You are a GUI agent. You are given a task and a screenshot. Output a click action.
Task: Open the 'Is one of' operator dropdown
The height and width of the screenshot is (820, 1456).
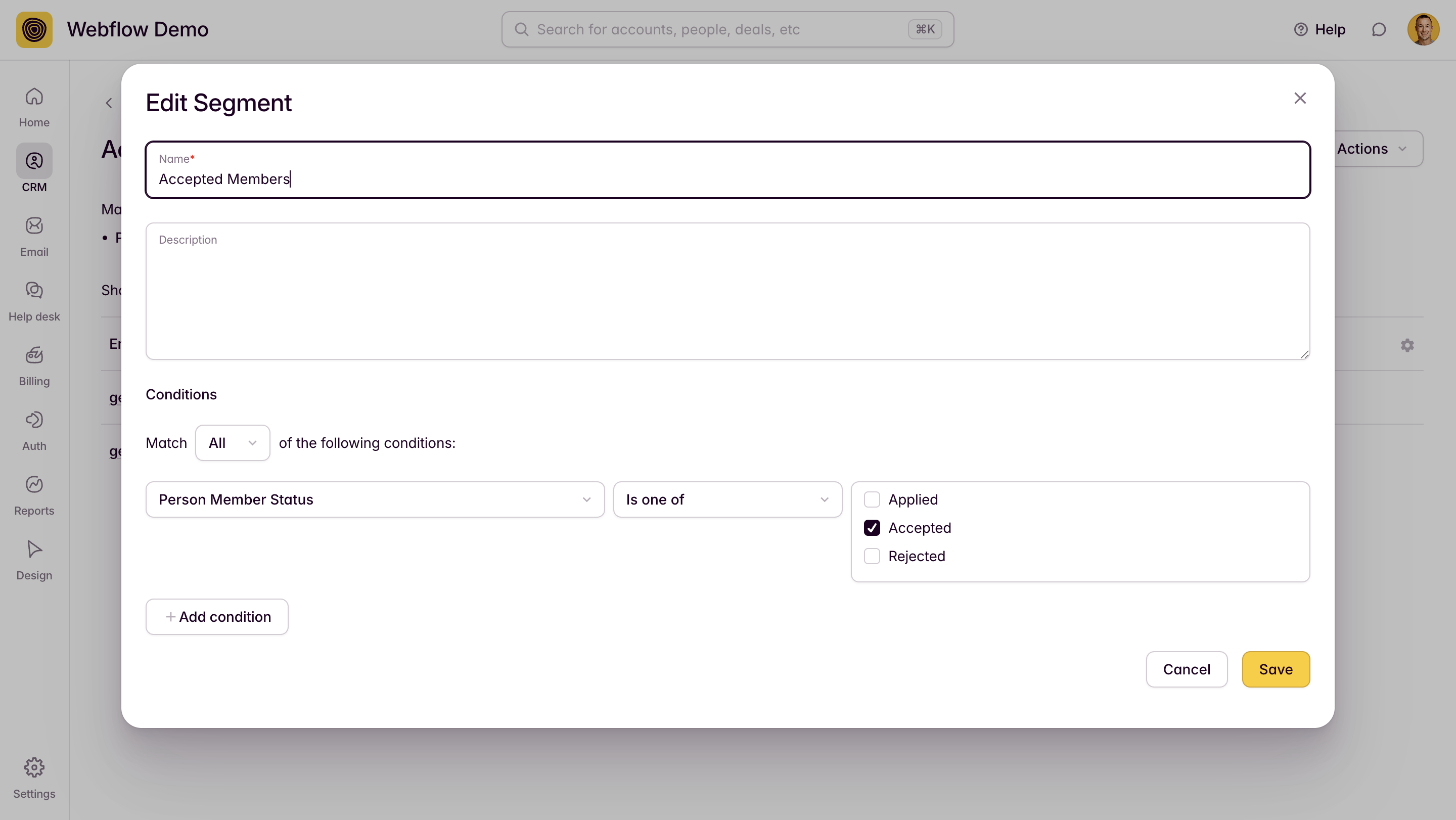tap(727, 499)
